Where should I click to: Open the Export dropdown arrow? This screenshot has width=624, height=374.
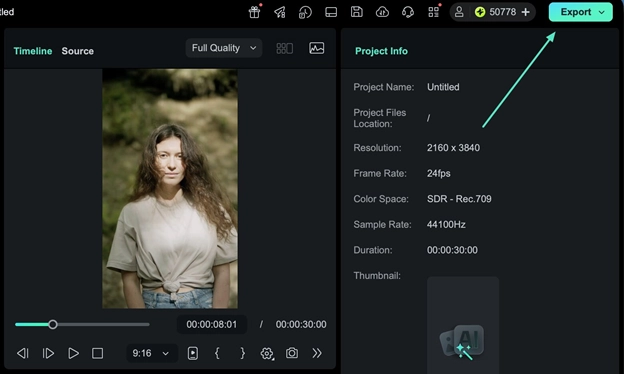[602, 12]
